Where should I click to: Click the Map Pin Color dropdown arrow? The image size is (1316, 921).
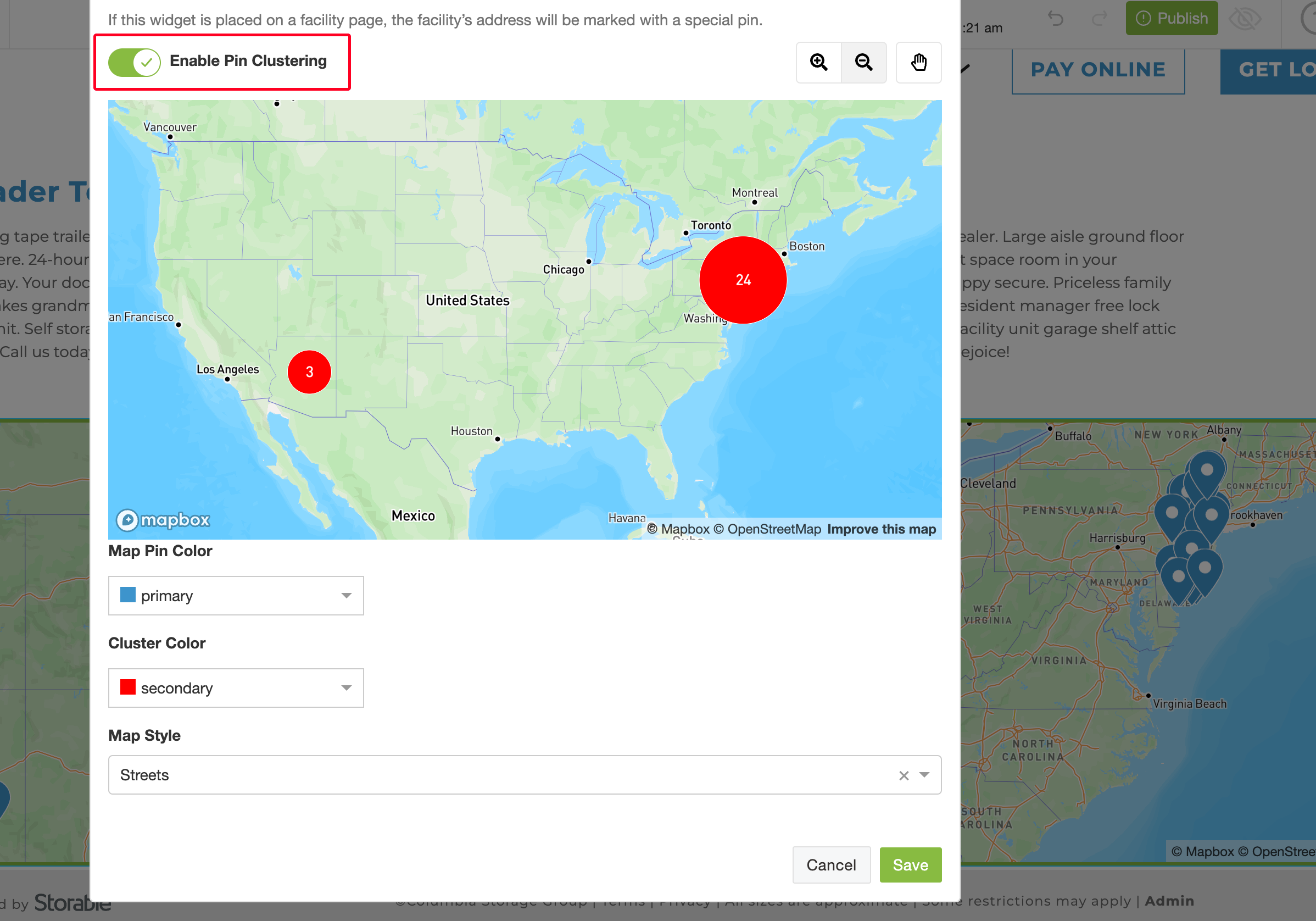(346, 595)
